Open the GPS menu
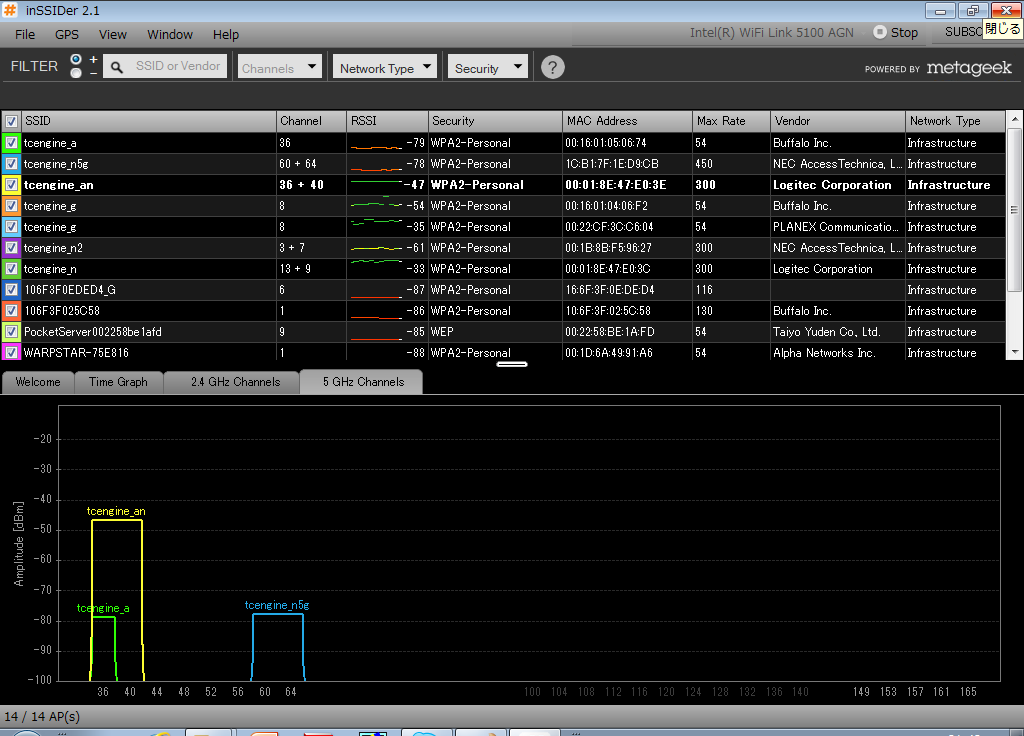The height and width of the screenshot is (736, 1024). 67,35
